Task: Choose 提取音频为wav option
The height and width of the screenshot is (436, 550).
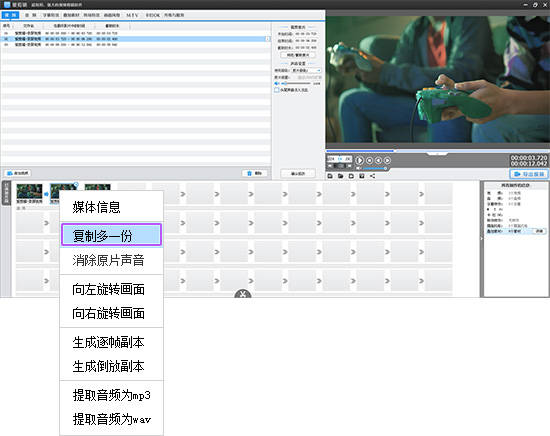Action: pos(111,419)
